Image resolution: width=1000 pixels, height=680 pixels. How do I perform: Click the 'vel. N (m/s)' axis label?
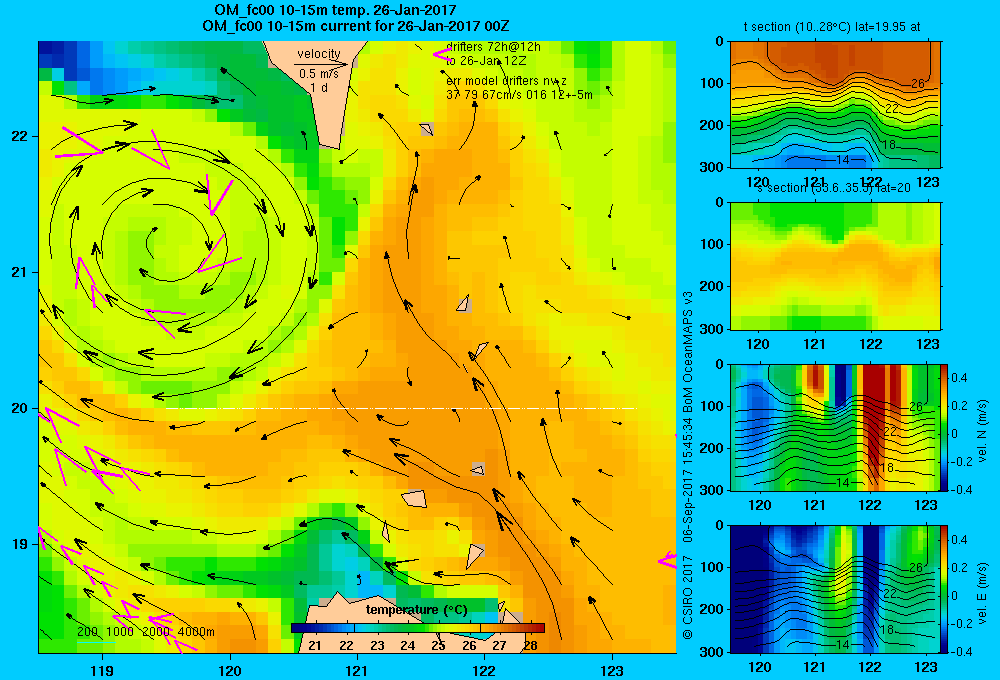coord(982,430)
